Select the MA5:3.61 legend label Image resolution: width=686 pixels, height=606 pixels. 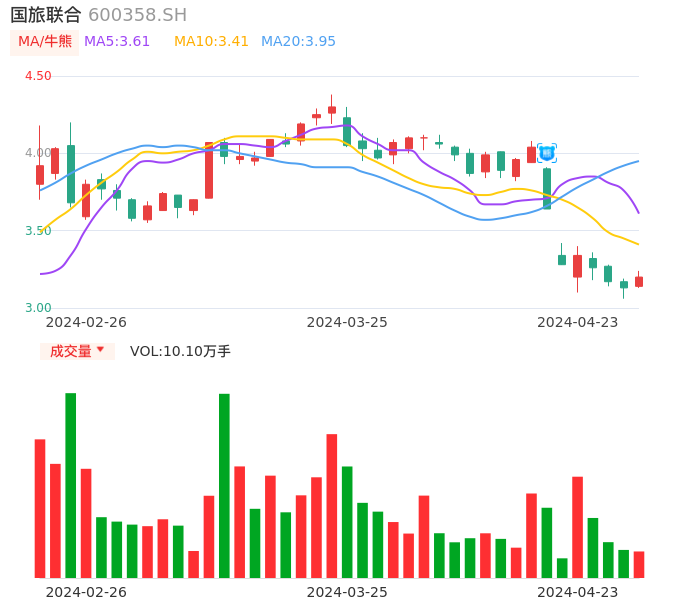(117, 42)
